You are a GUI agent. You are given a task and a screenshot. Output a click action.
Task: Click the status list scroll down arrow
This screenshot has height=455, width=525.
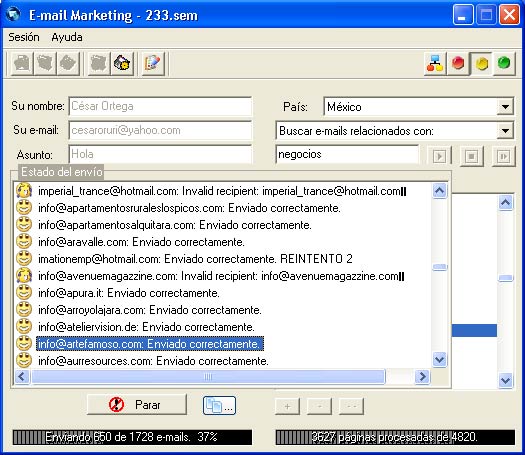[x=439, y=360]
